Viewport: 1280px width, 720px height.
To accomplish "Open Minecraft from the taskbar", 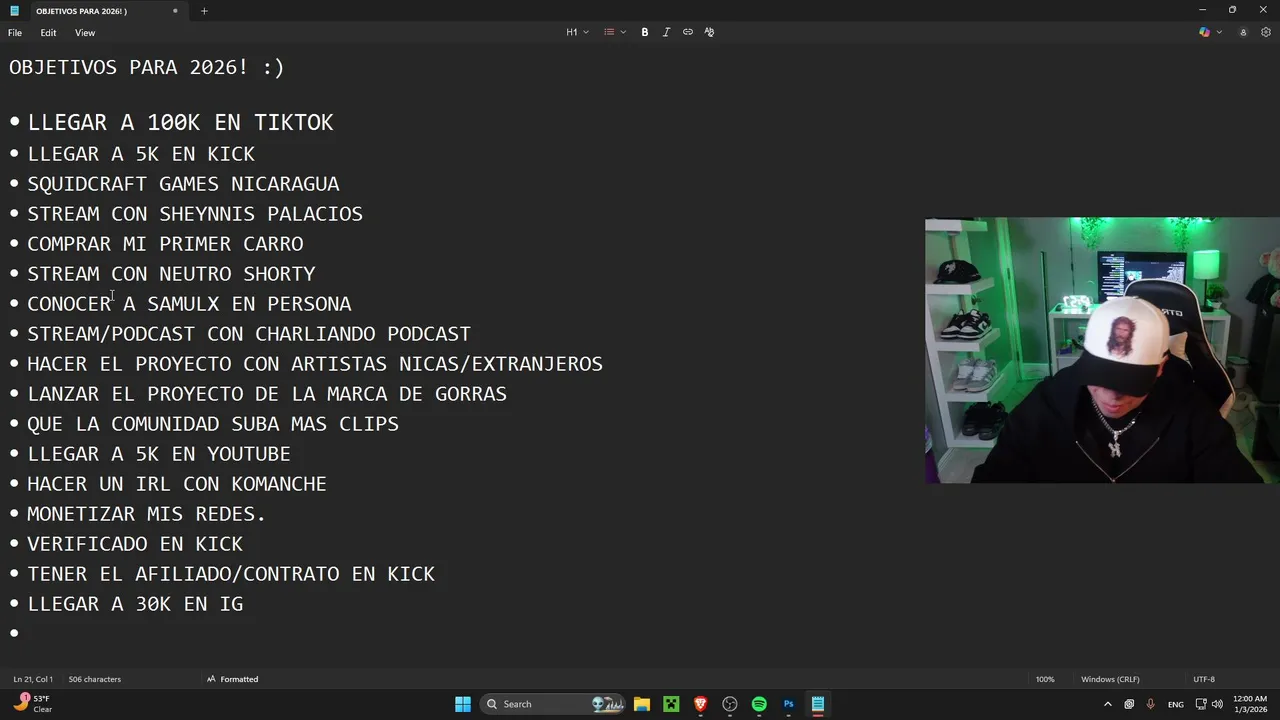I will click(x=671, y=704).
